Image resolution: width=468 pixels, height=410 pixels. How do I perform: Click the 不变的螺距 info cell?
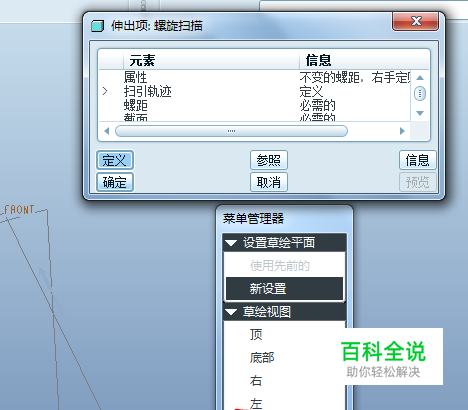(355, 77)
